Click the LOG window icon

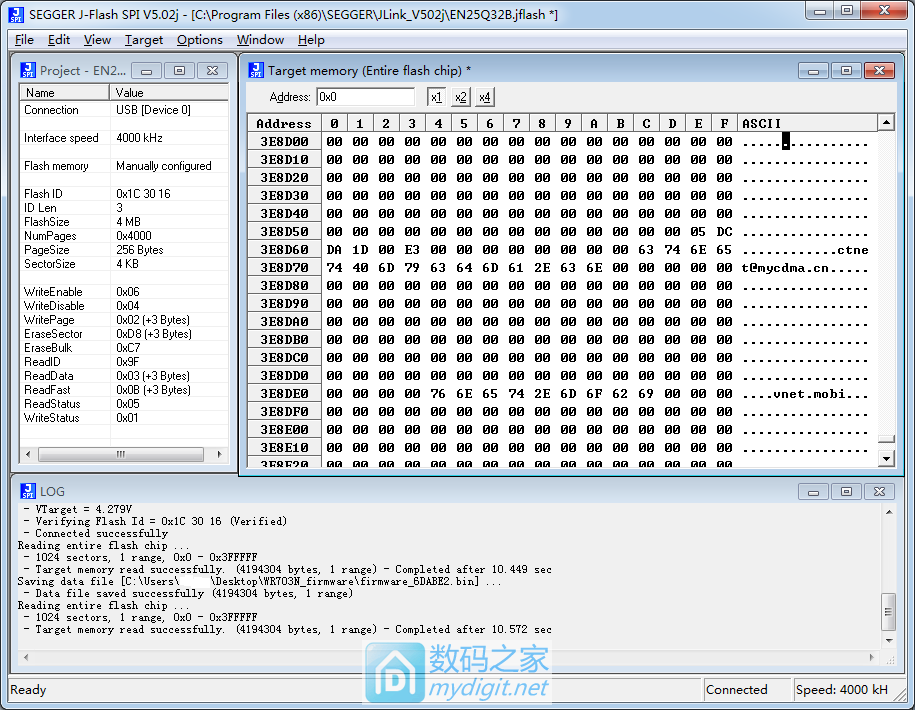28,491
